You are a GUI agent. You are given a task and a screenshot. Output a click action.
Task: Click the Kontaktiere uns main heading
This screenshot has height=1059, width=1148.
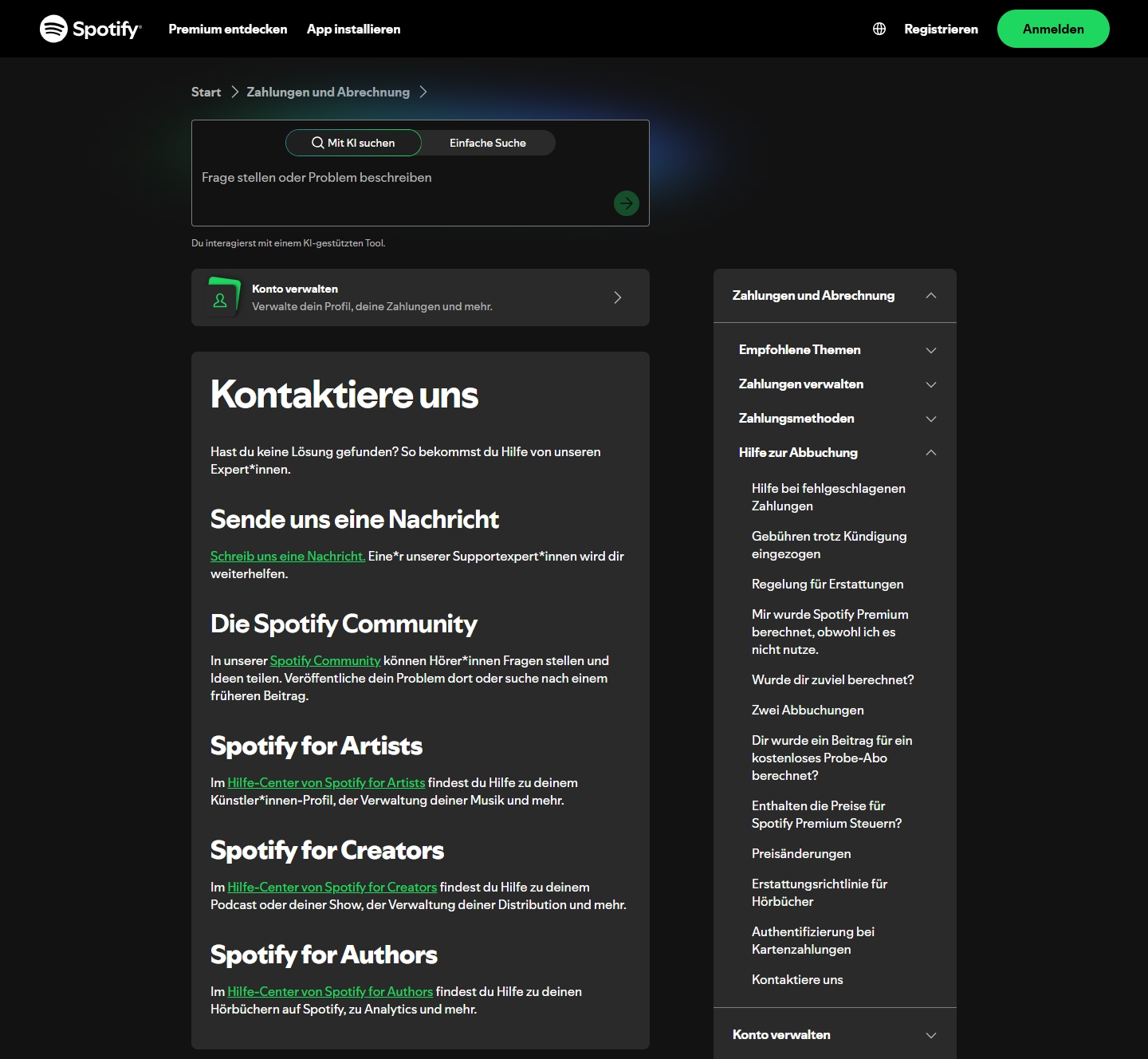(344, 395)
